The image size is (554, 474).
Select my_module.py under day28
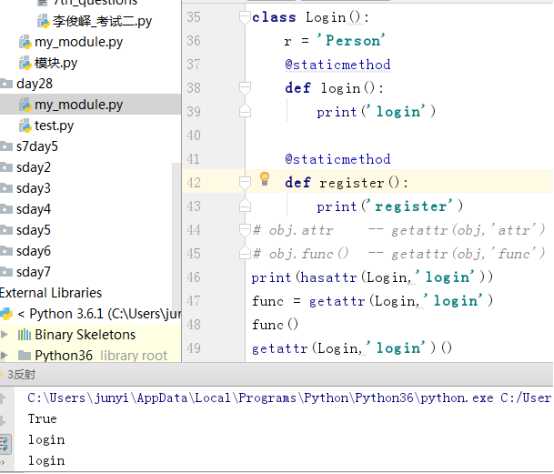click(x=78, y=105)
